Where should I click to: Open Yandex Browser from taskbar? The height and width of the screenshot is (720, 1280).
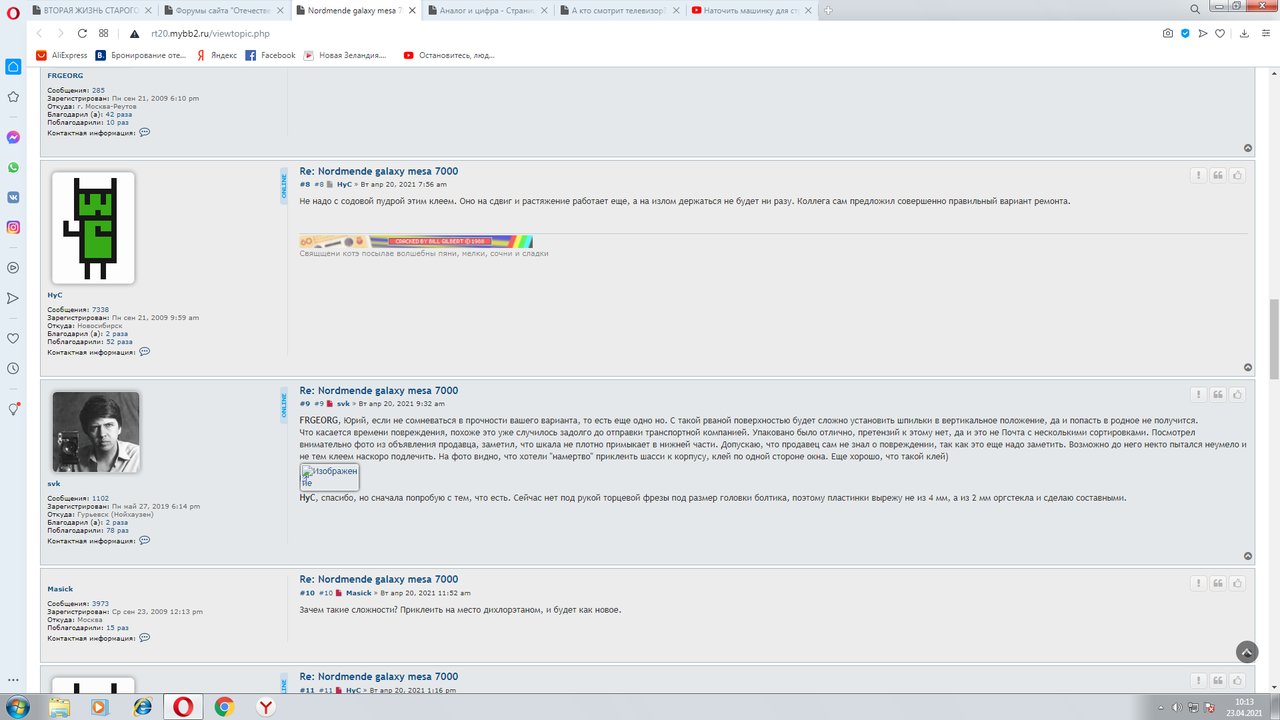[267, 706]
